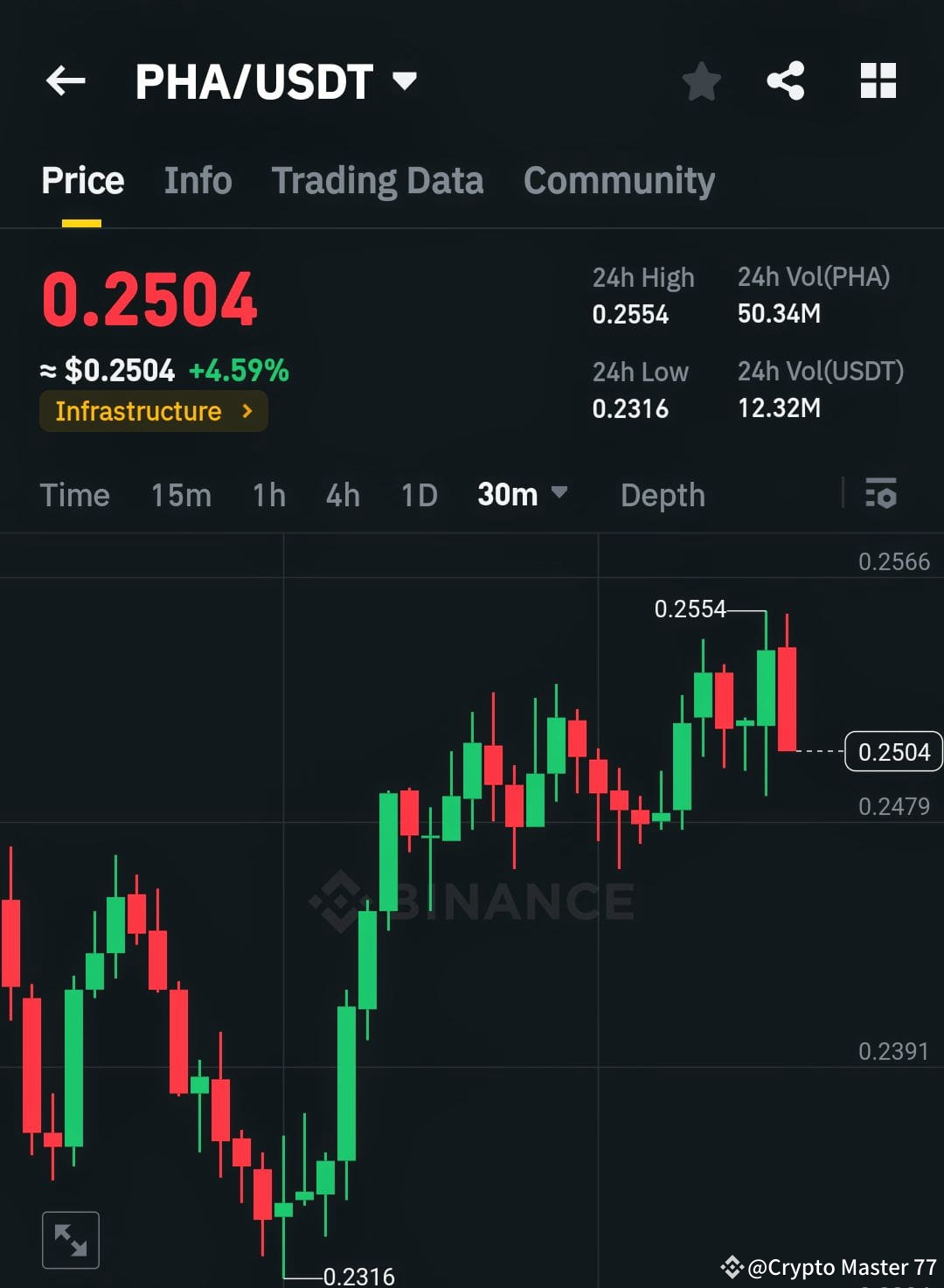
Task: Open the PHA/USDT pair selector dropdown
Action: click(x=405, y=80)
